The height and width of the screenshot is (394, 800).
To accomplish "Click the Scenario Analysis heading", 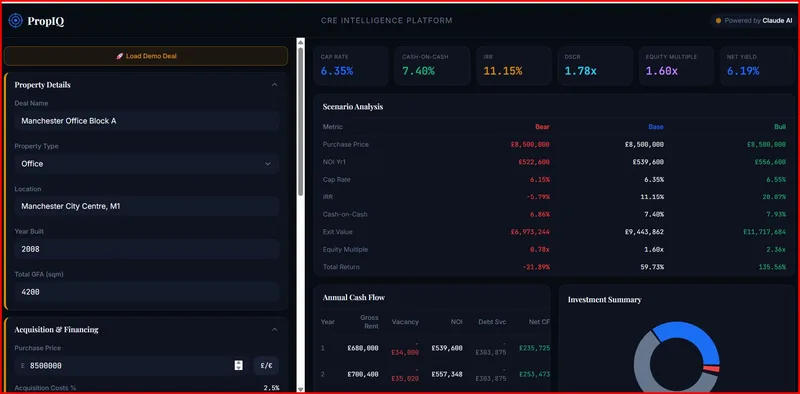I will point(353,107).
